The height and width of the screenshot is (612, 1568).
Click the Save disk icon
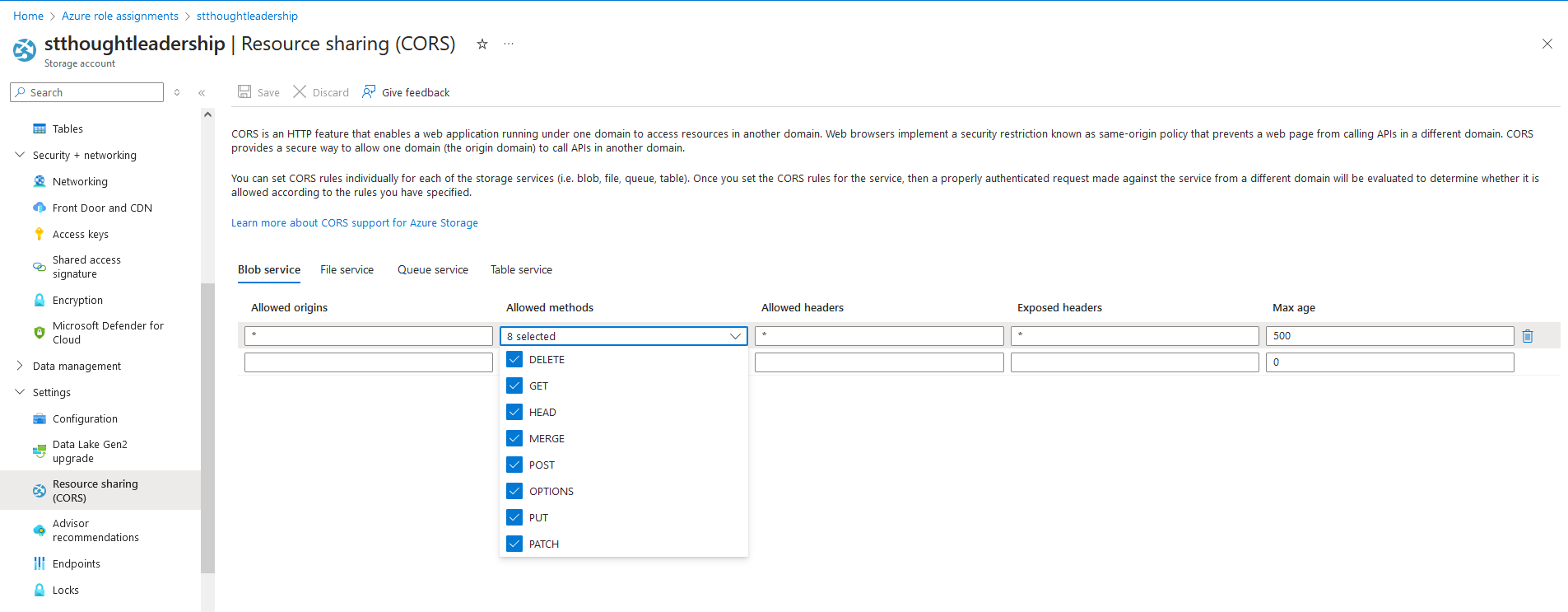click(244, 91)
